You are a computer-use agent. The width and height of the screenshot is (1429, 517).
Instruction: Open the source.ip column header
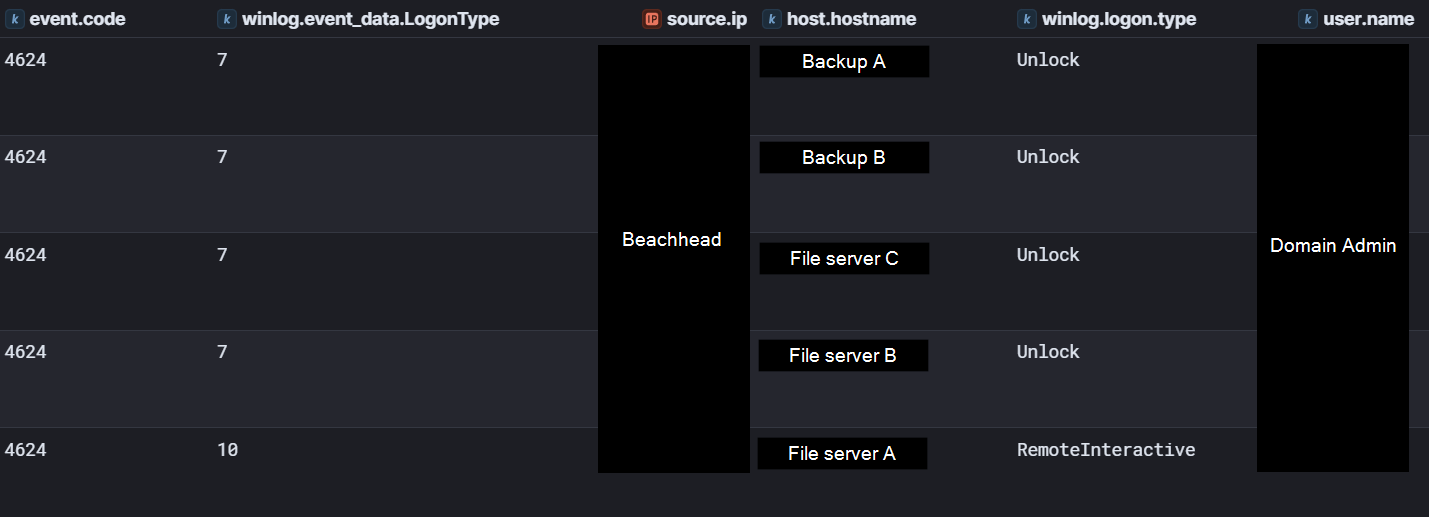pyautogui.click(x=706, y=19)
